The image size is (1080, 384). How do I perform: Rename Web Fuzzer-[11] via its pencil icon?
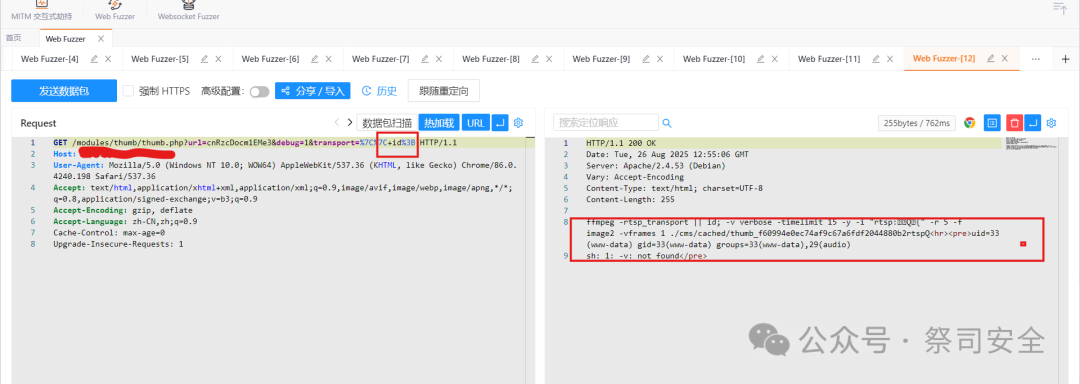pyautogui.click(x=875, y=59)
